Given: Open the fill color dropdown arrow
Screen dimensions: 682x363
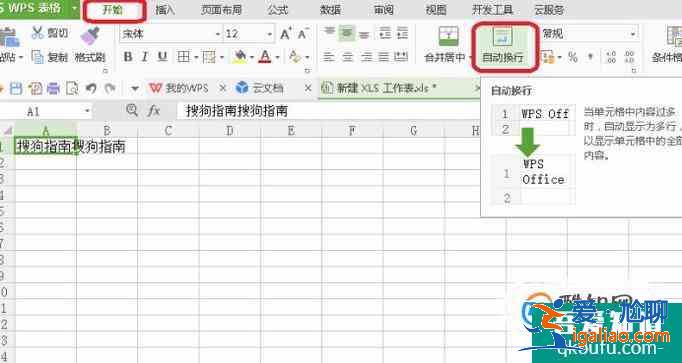Looking at the screenshot, I should (251, 57).
